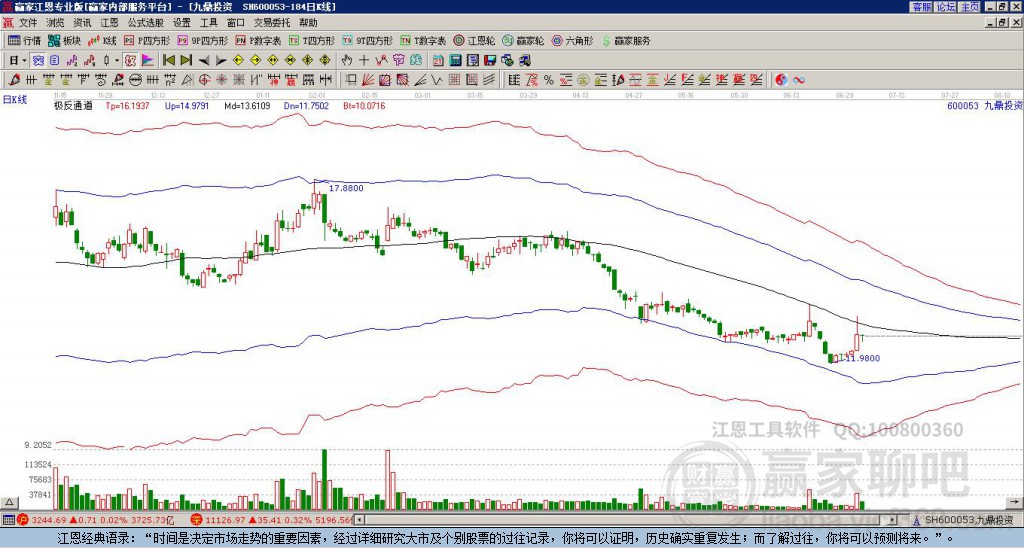Click the yin-yang taiji icon
Screen dimensions: 1024x548
click(781, 80)
